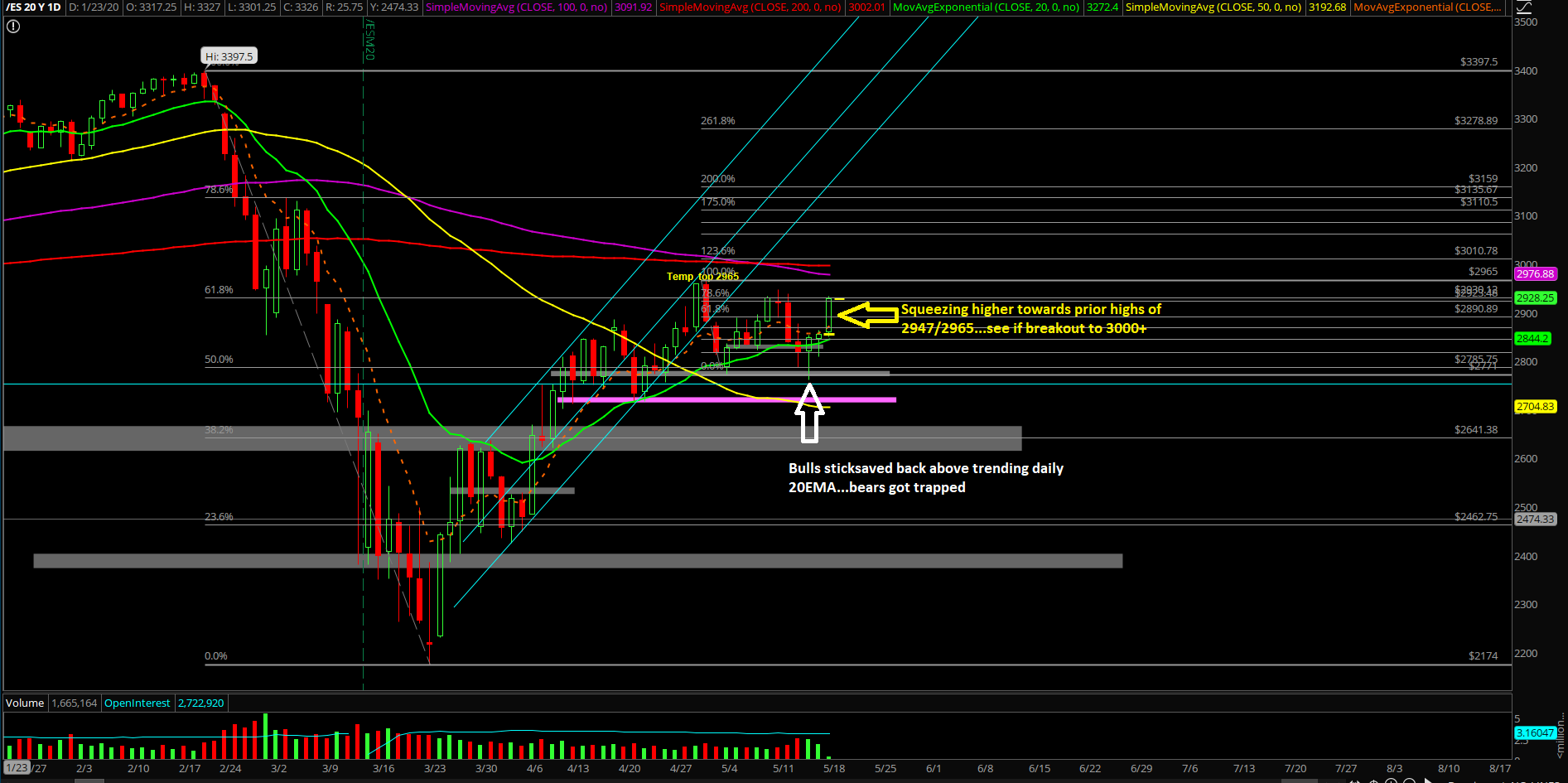Open the curve scale icon above price axis
The width and height of the screenshot is (1568, 783).
coord(1523,7)
